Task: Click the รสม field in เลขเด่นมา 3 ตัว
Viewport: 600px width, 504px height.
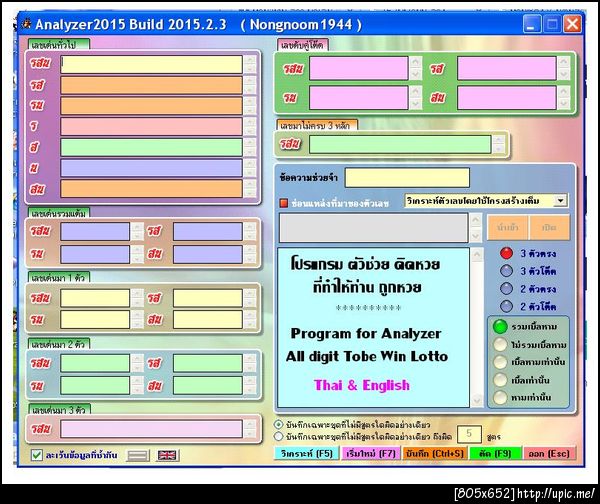Action: [152, 429]
